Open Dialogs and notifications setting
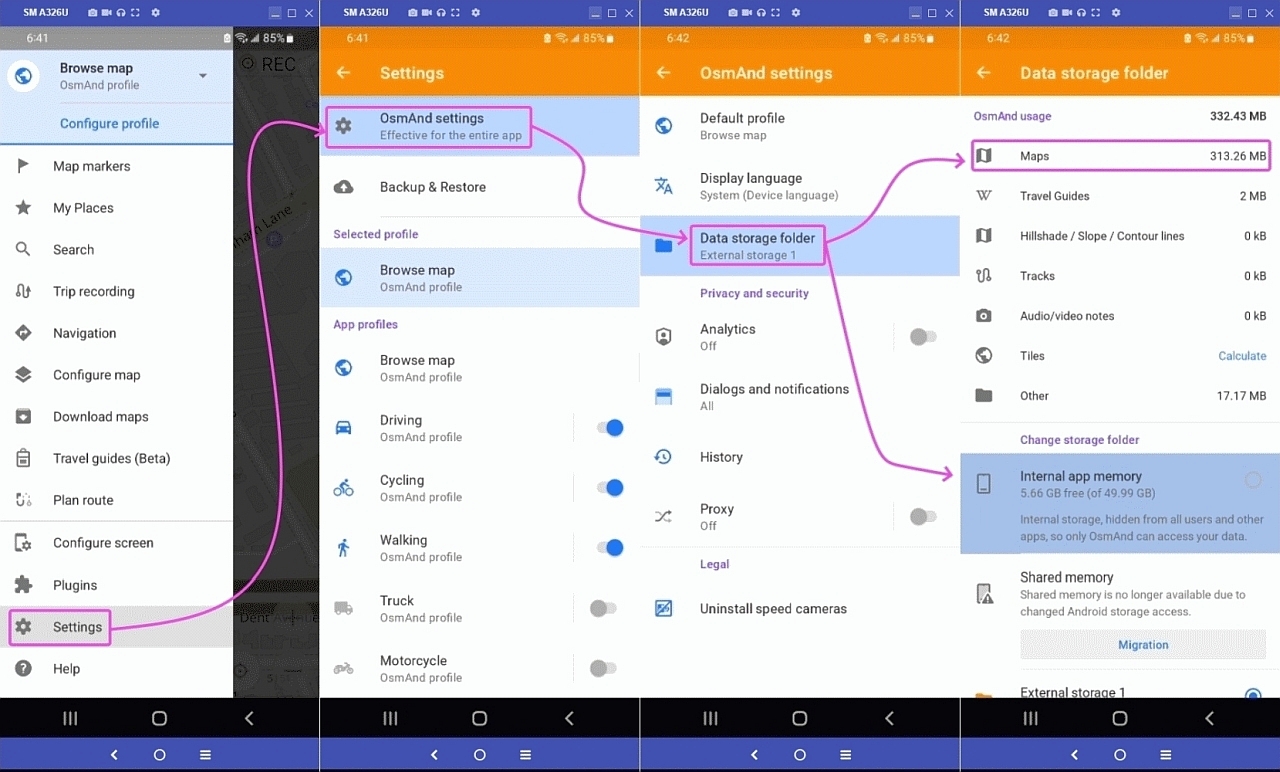Image resolution: width=1280 pixels, height=772 pixels. click(800, 397)
